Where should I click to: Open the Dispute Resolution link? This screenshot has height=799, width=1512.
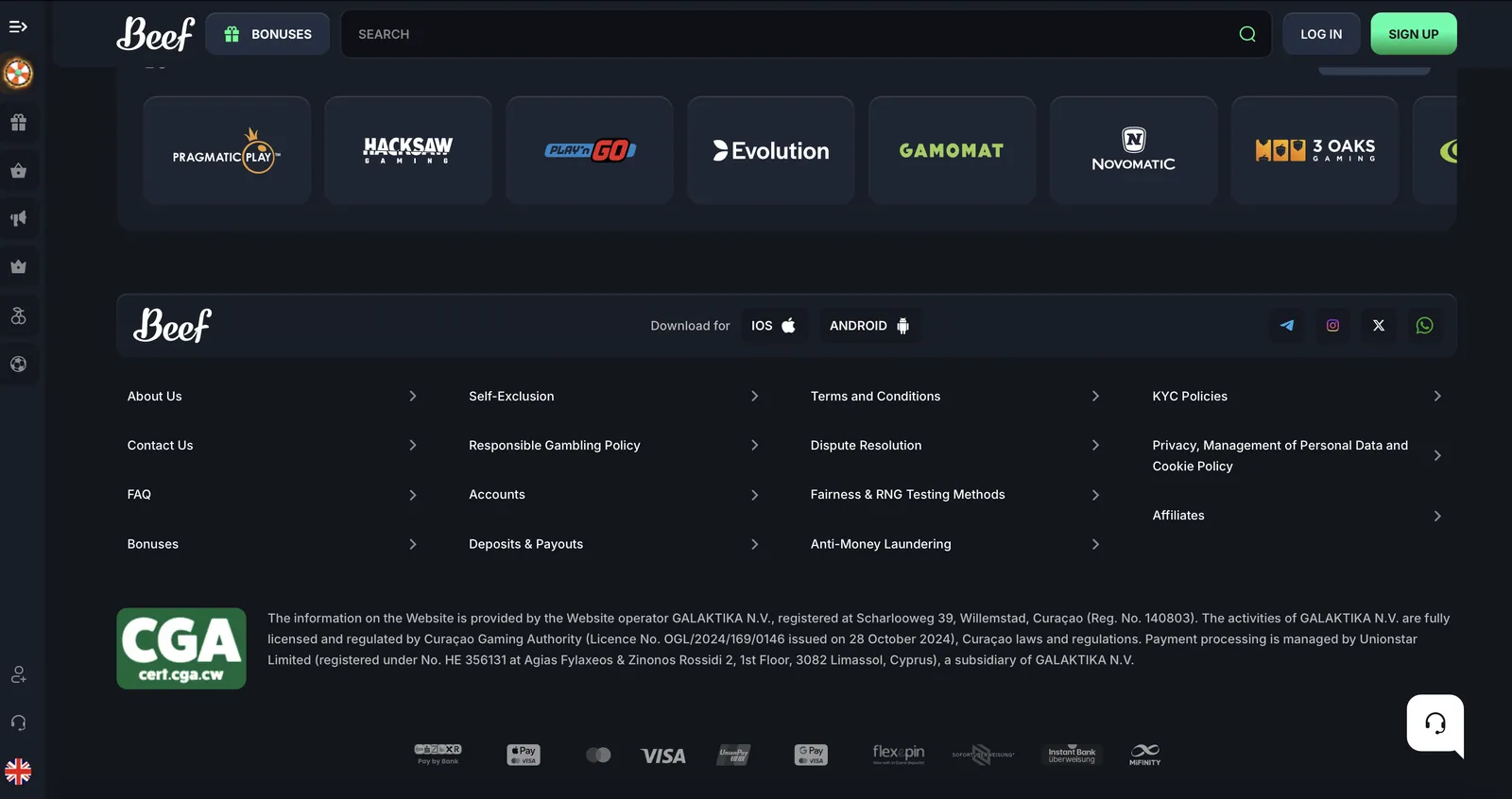click(x=866, y=446)
